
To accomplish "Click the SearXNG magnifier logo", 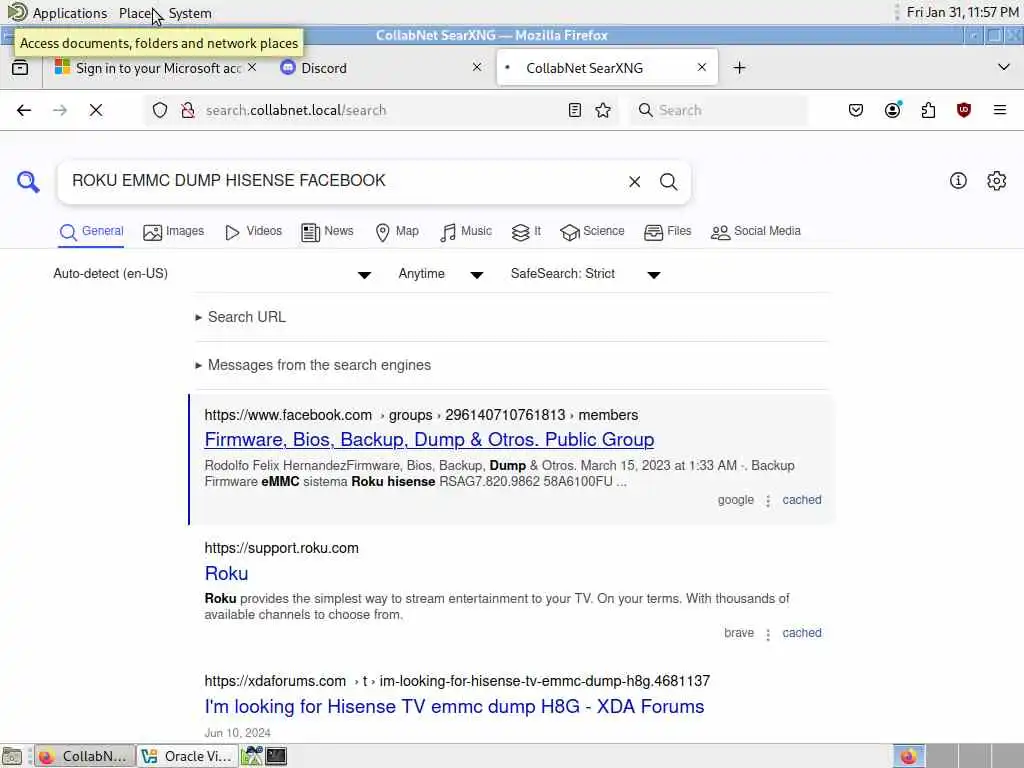I will pos(28,182).
